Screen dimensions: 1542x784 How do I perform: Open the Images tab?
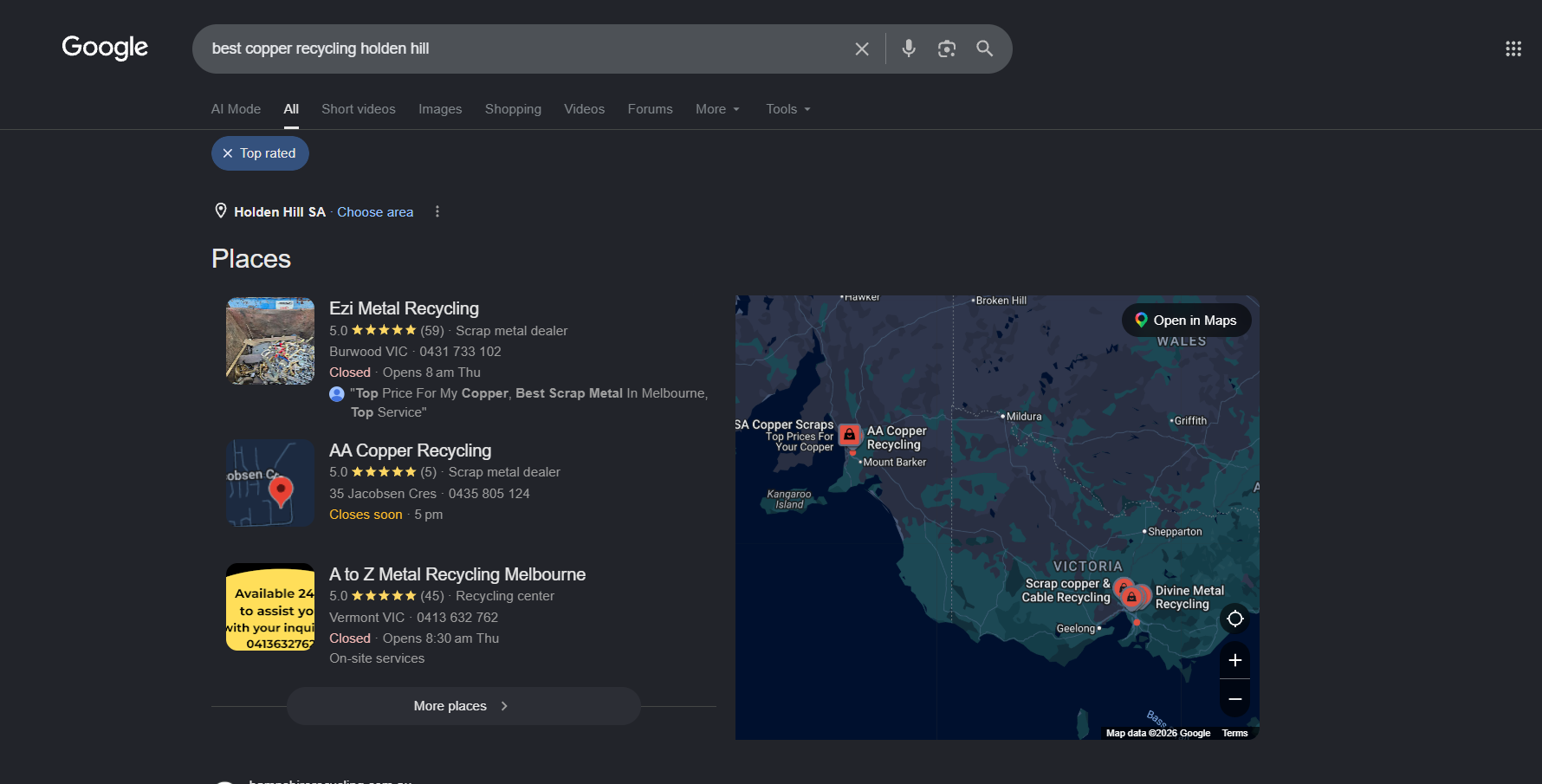(x=440, y=109)
